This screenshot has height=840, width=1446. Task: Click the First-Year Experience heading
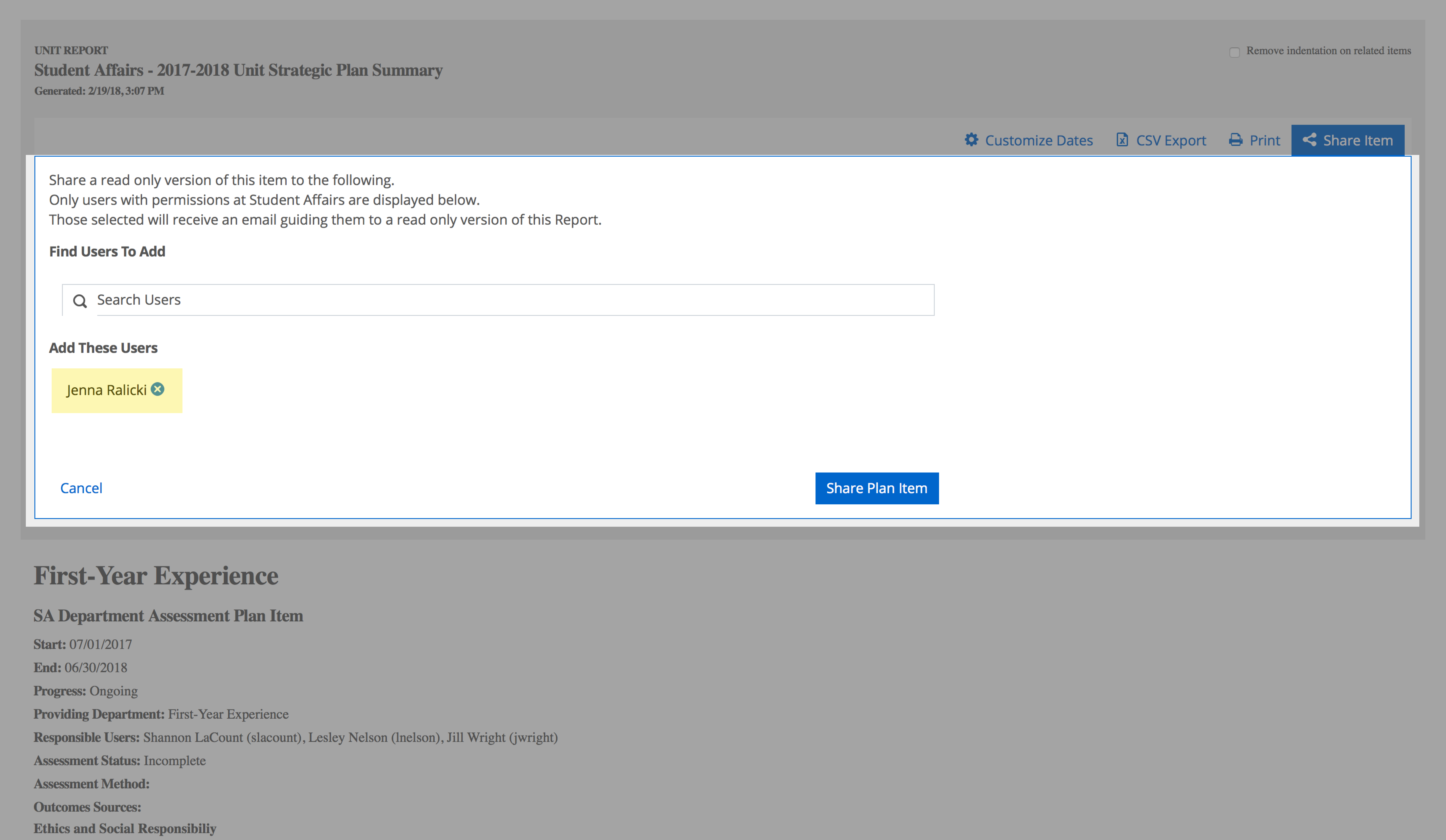(156, 575)
